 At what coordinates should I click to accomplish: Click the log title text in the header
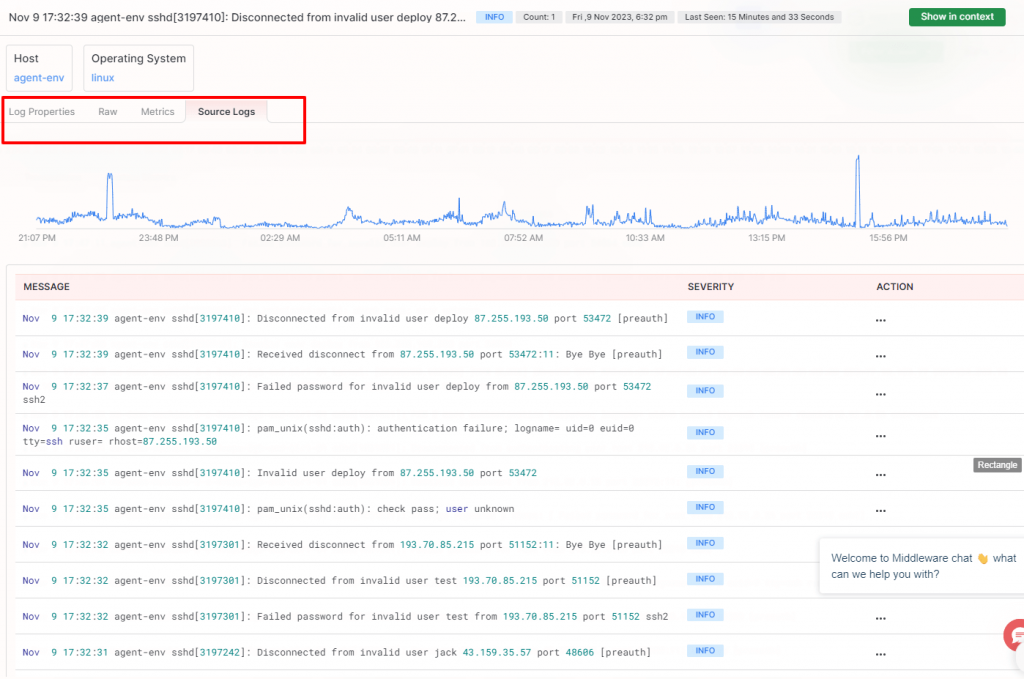coord(237,18)
